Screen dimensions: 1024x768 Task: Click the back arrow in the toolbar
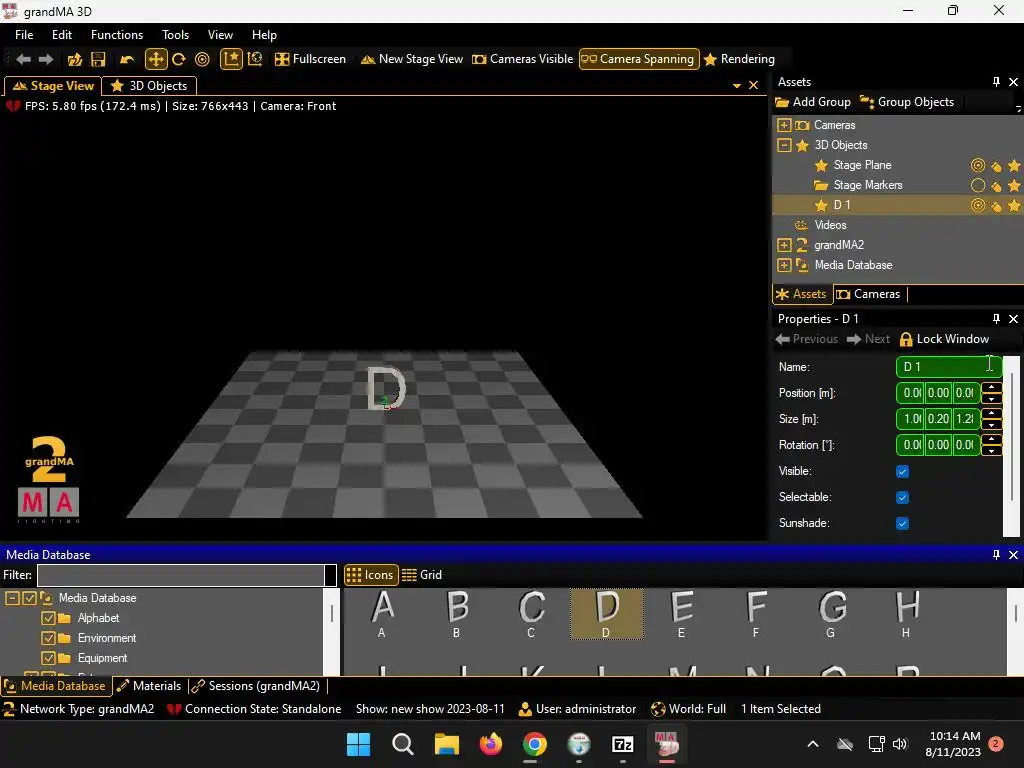click(x=24, y=59)
